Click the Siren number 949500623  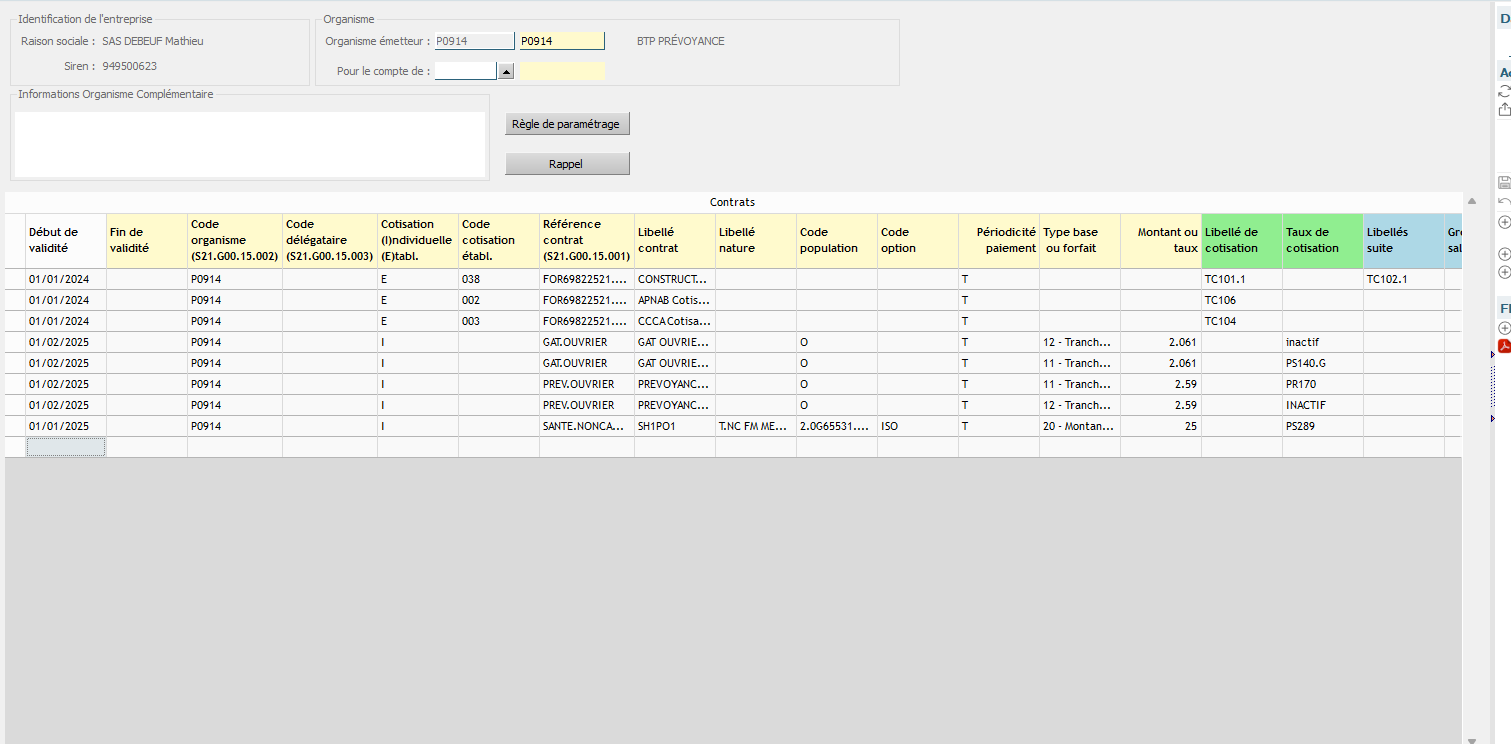pos(130,66)
